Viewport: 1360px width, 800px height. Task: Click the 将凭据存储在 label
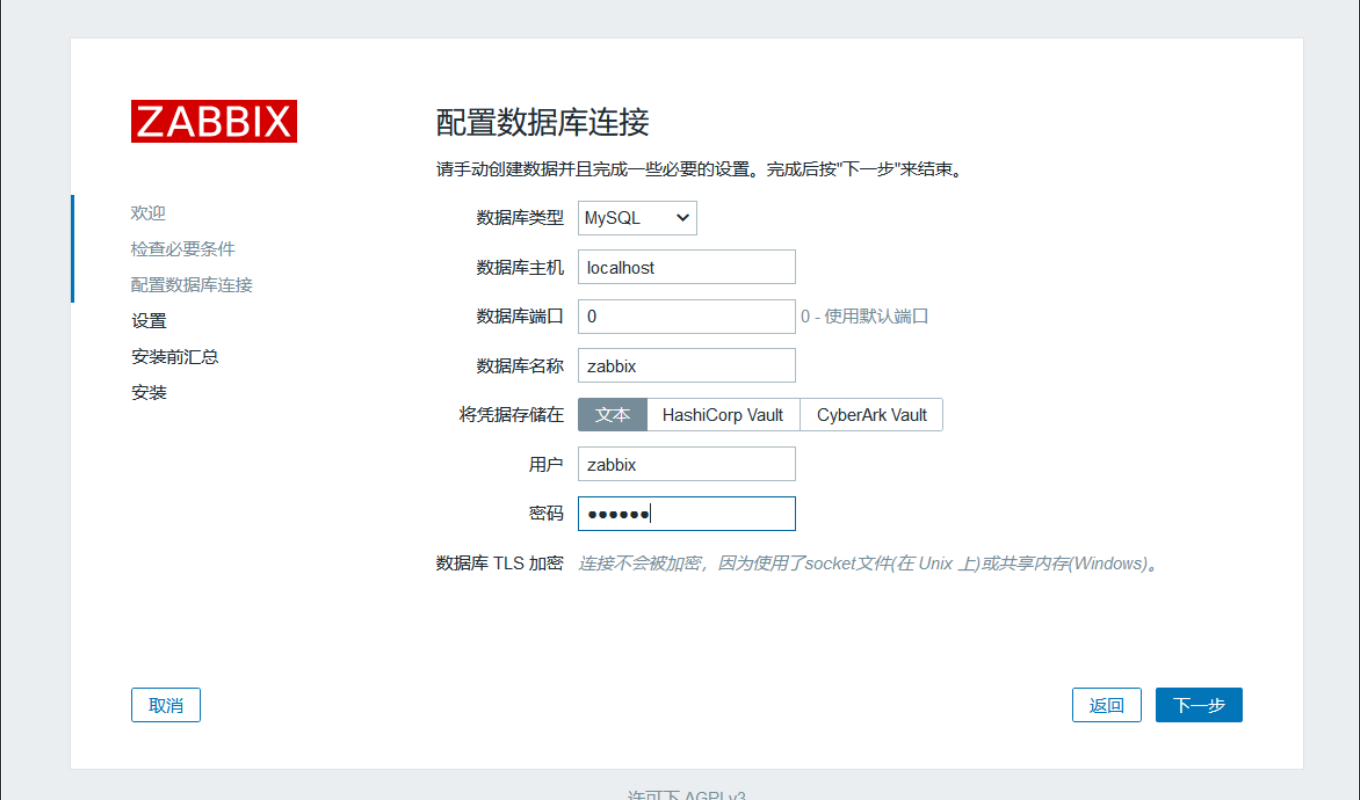click(511, 415)
